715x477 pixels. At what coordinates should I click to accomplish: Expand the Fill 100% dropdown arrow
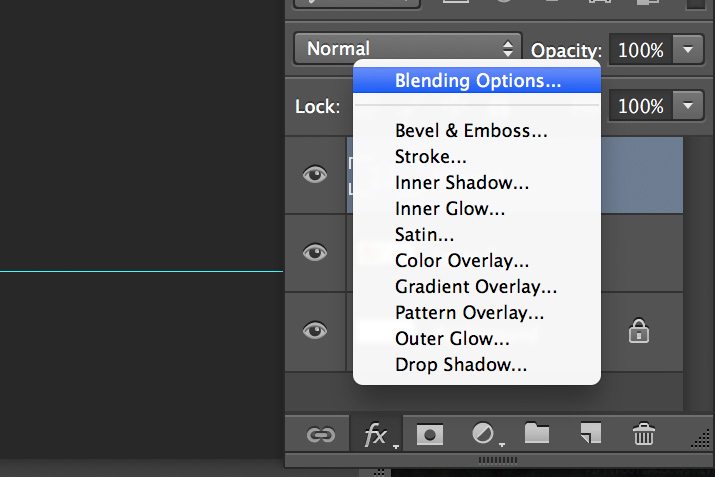688,106
